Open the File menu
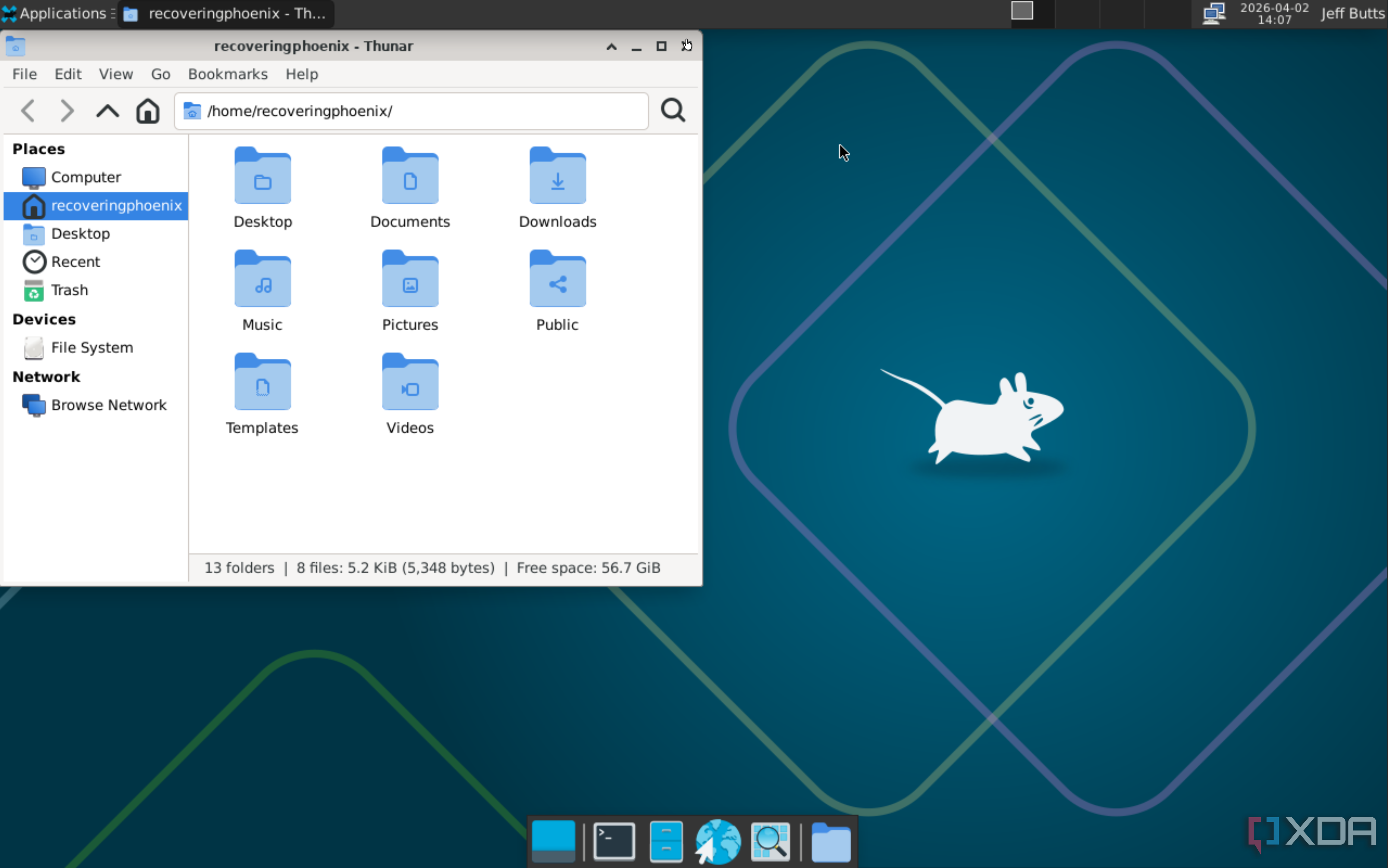The height and width of the screenshot is (868, 1388). coord(25,74)
